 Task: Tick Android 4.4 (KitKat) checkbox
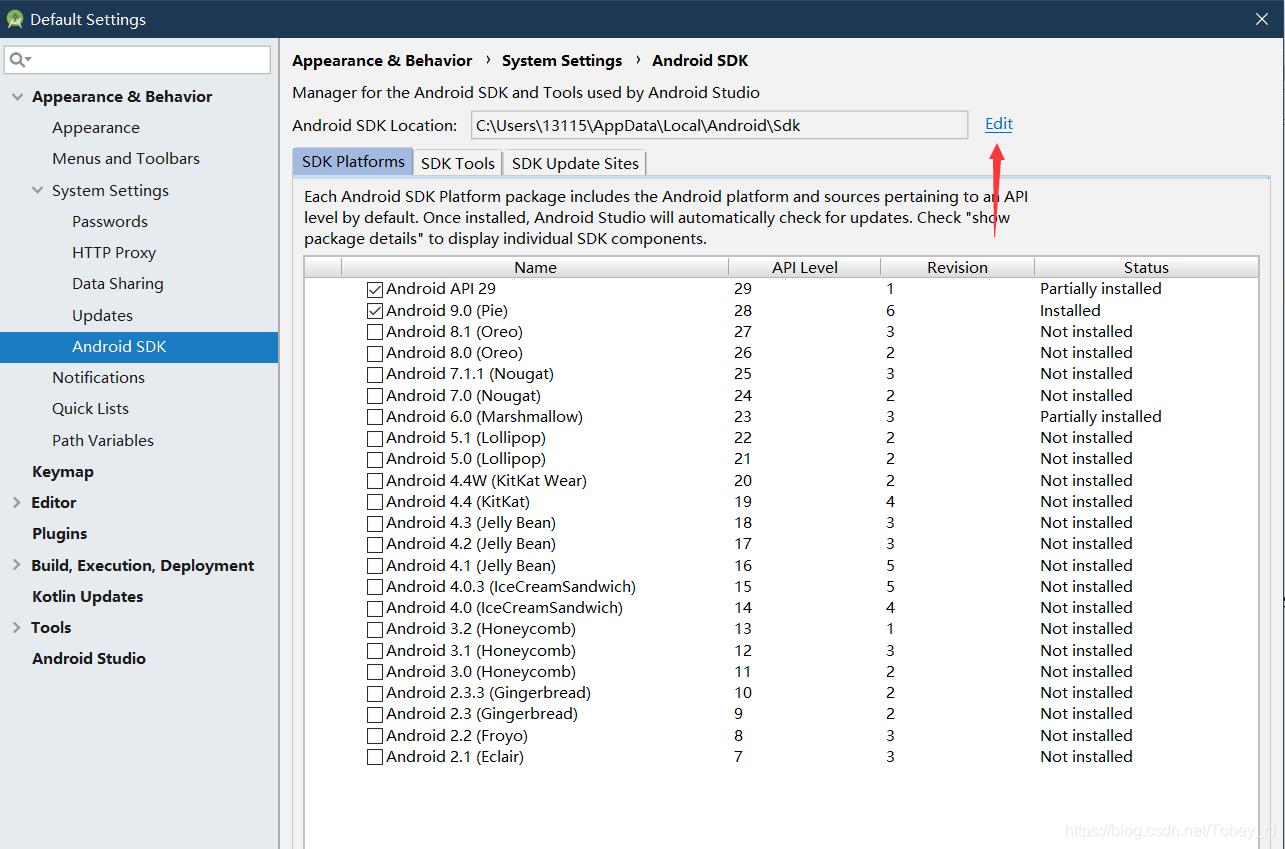pos(375,502)
